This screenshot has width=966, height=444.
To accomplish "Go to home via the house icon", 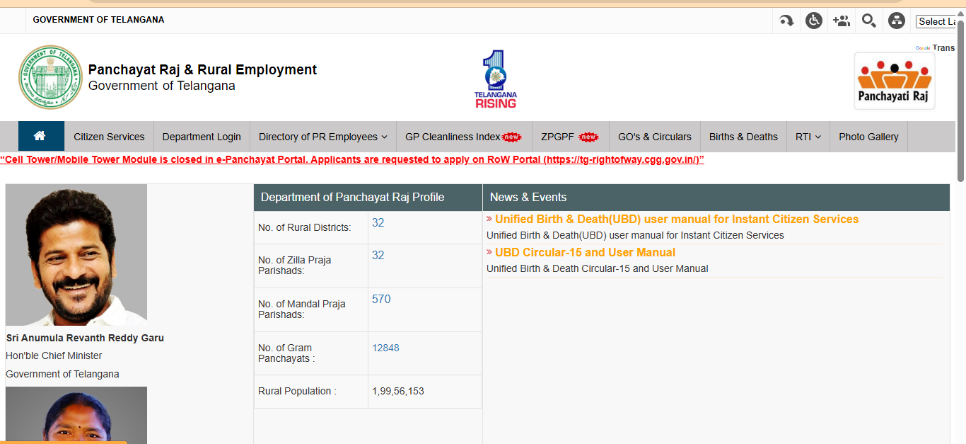I will [41, 136].
